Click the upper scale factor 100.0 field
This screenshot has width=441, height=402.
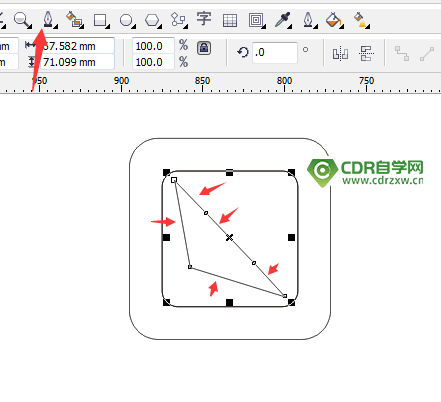tap(153, 46)
